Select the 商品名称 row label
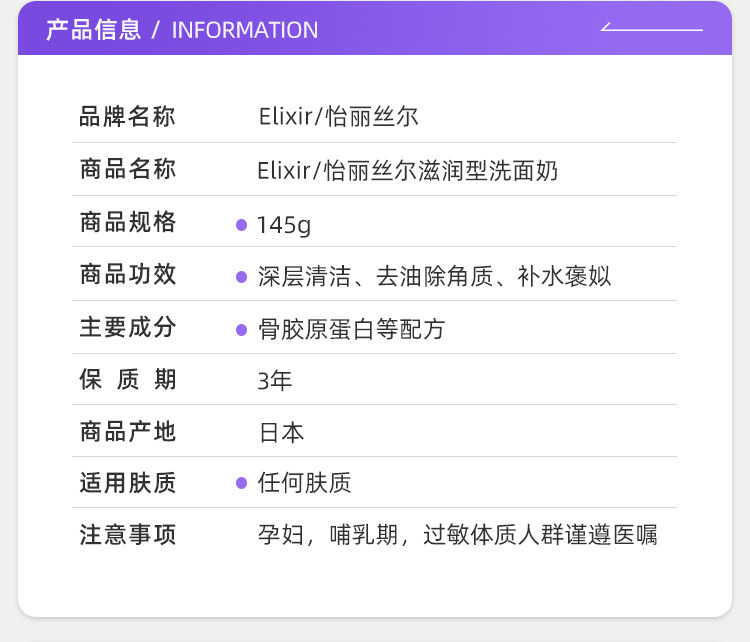750x642 pixels. 127,170
